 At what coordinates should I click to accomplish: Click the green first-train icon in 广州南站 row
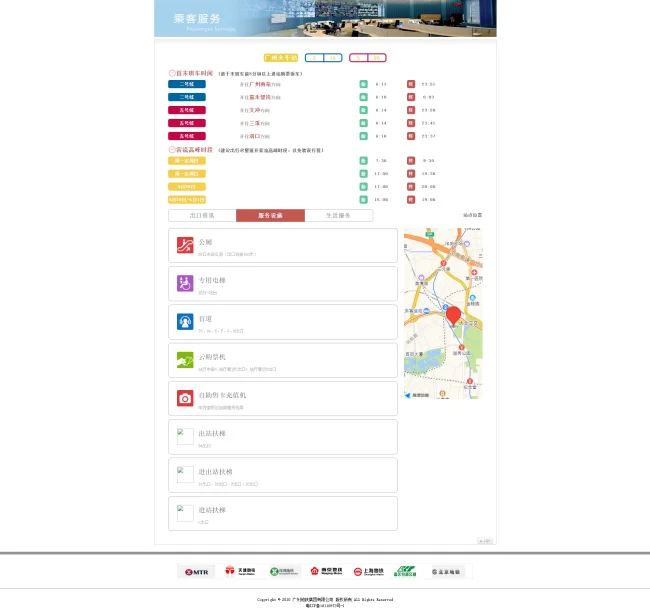click(x=363, y=84)
